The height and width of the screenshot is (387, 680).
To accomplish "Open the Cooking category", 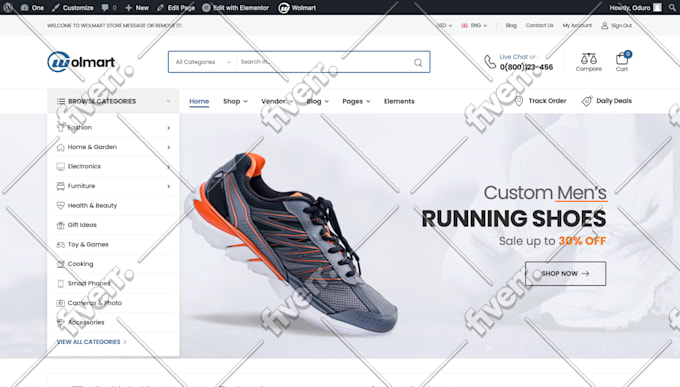I will pos(80,264).
